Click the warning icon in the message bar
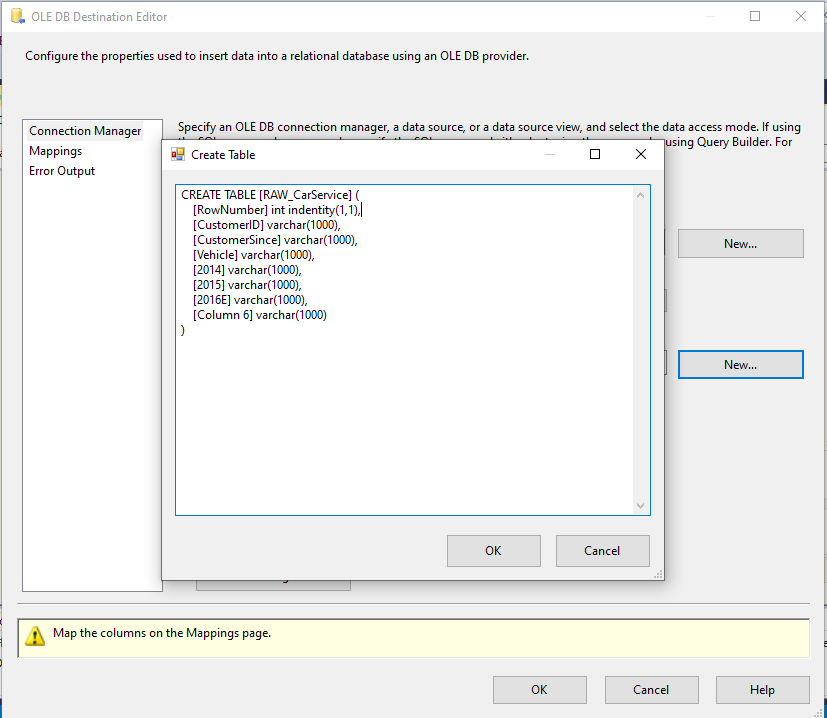827x718 pixels. [35, 636]
